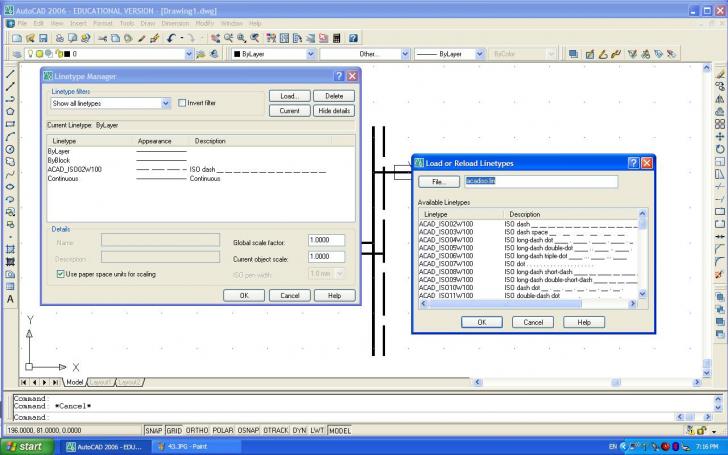Screen dimensions: 728x455
Task: Expand the layer control dropdown arrow
Action: (188, 54)
